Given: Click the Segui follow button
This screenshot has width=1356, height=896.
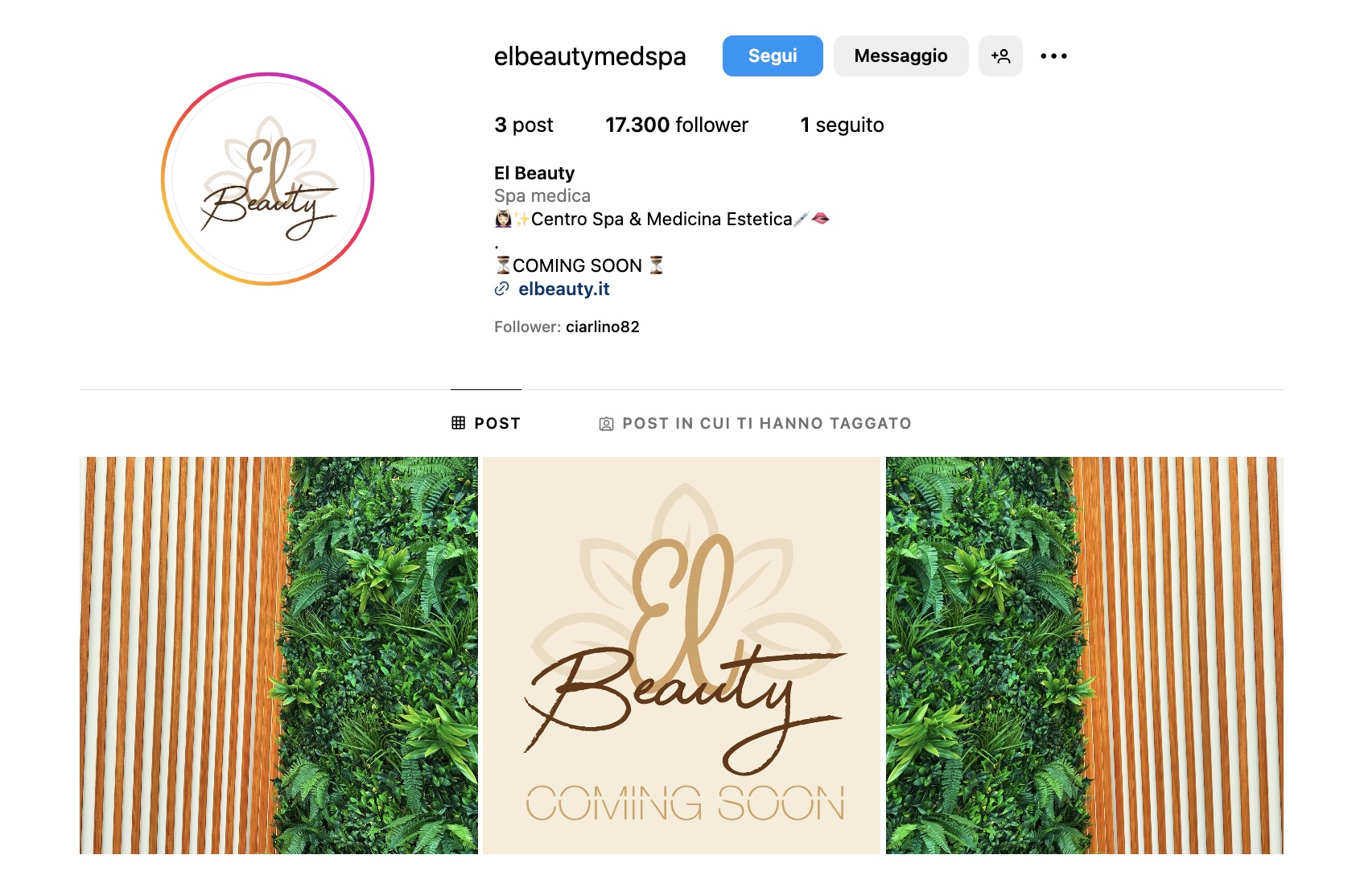Looking at the screenshot, I should click(x=773, y=55).
